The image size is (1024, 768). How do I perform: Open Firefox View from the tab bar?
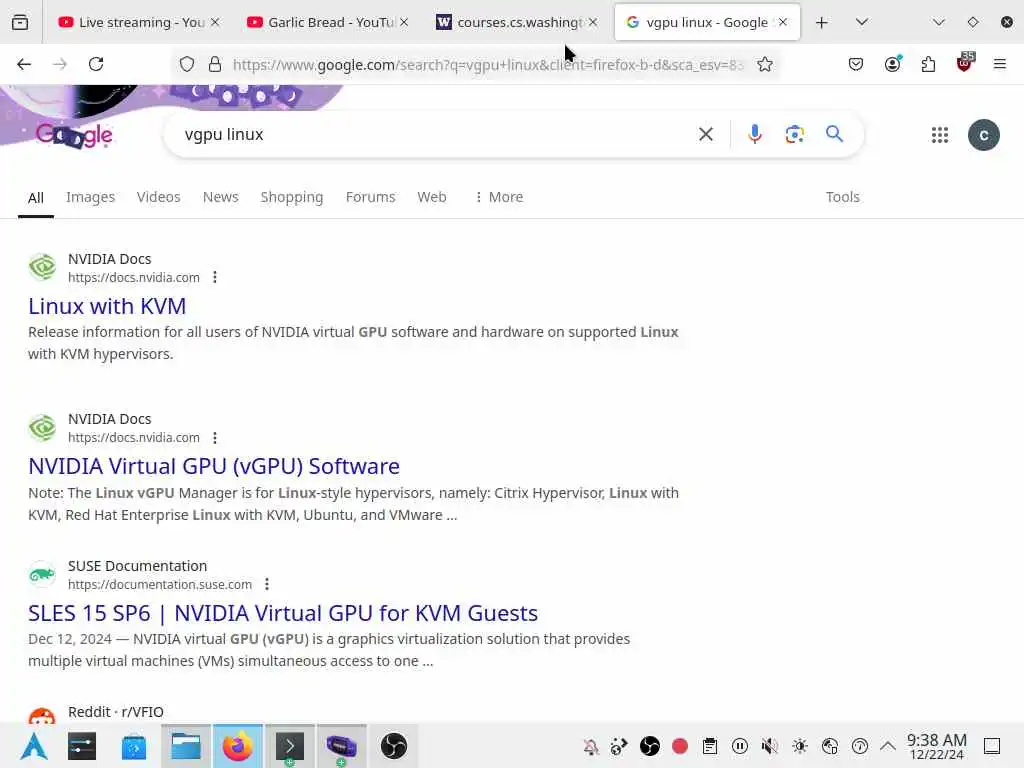pyautogui.click(x=20, y=22)
